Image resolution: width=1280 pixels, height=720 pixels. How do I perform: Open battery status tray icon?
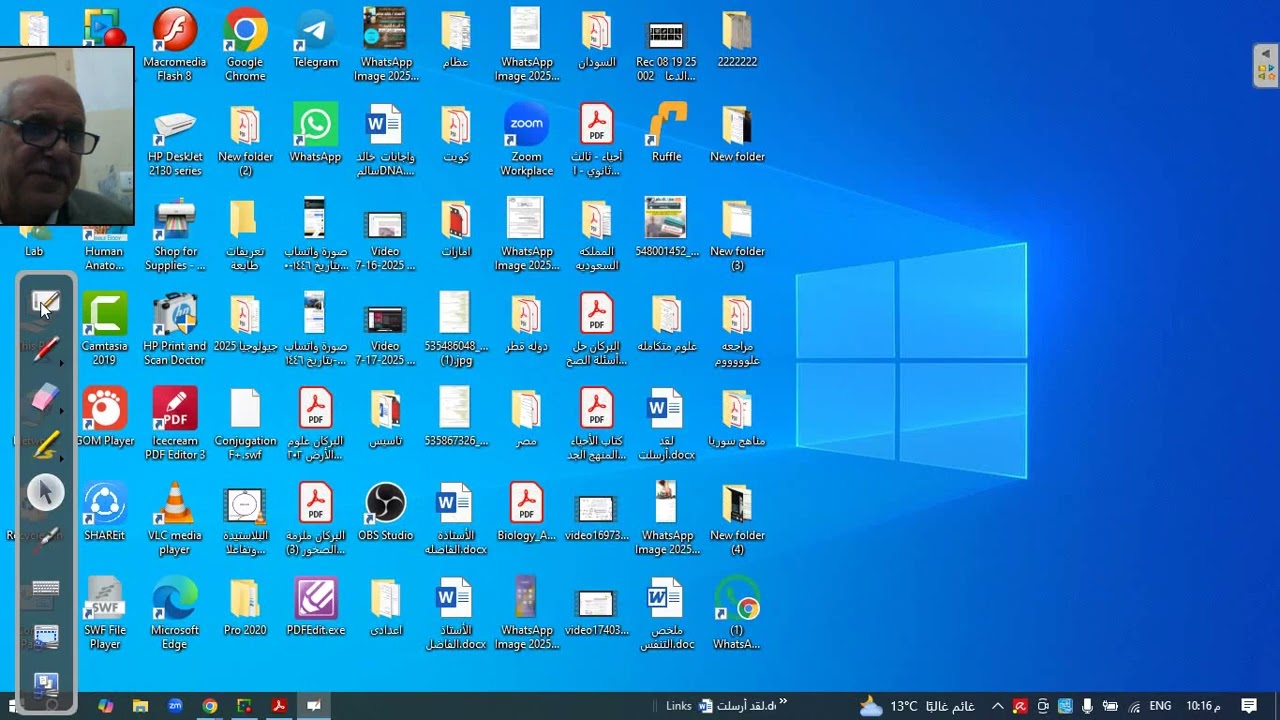point(1110,706)
